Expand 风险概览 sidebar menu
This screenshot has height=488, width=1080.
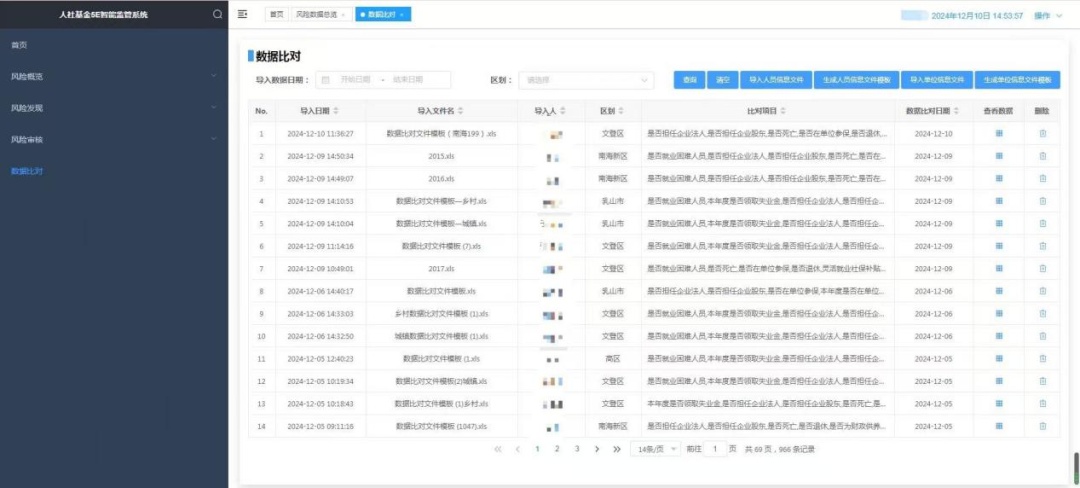(x=113, y=76)
